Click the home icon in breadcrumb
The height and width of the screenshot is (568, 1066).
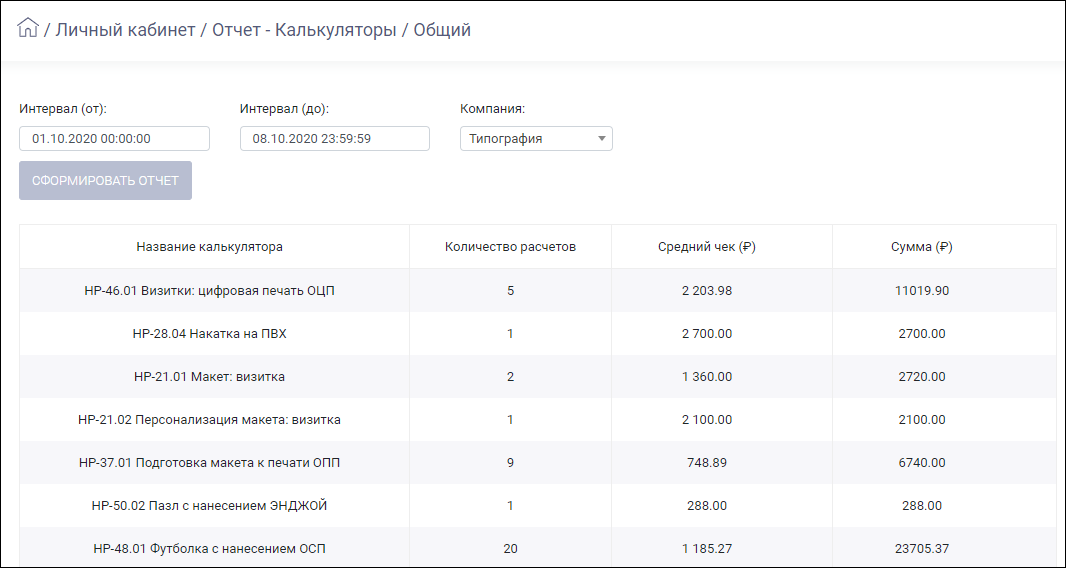point(28,29)
